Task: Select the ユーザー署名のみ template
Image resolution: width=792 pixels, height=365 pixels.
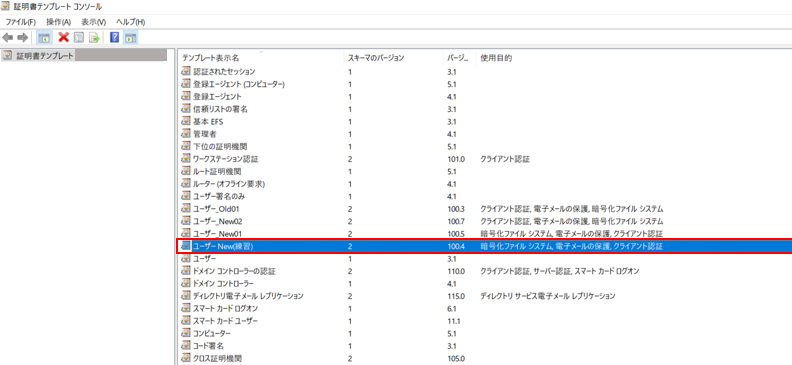Action: [x=220, y=196]
